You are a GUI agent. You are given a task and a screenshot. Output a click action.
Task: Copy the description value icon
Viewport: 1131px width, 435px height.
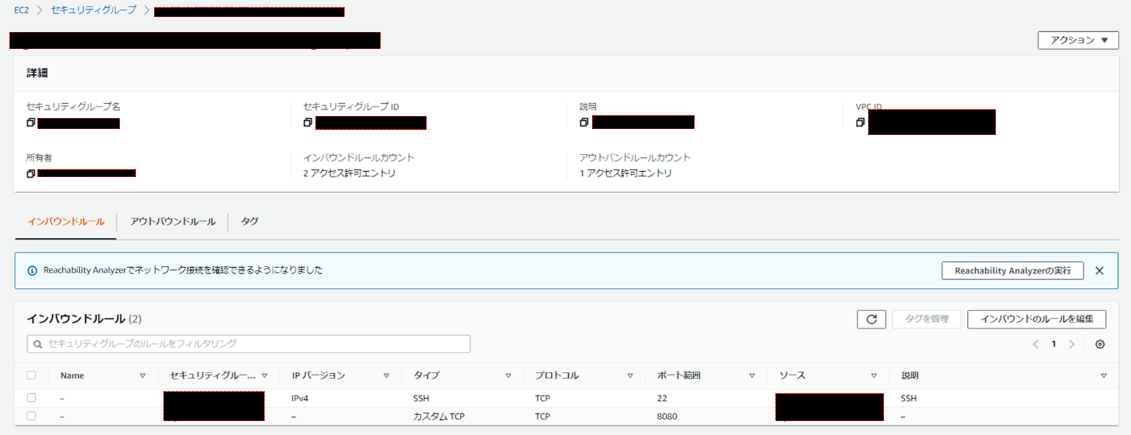coord(584,123)
